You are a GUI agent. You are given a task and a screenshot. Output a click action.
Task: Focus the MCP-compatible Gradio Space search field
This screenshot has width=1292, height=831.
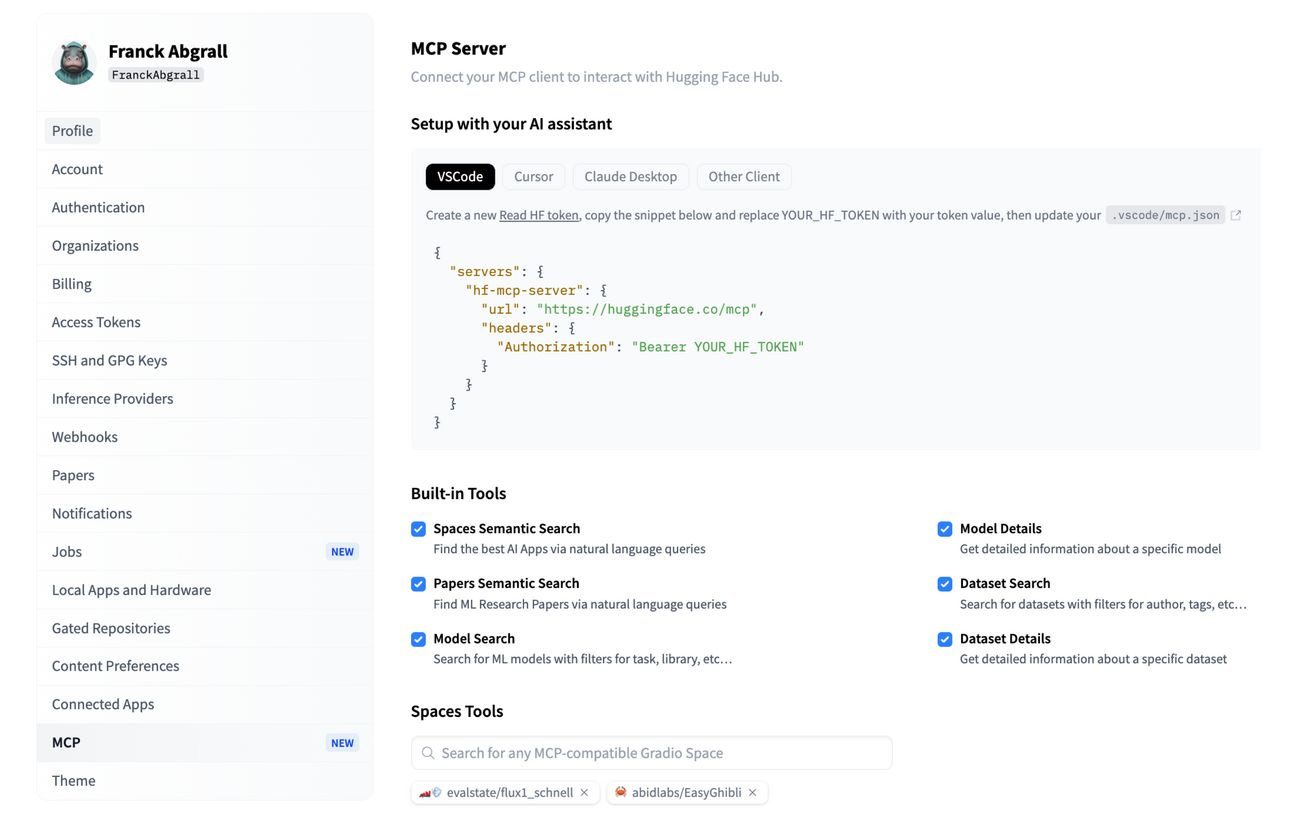click(651, 753)
